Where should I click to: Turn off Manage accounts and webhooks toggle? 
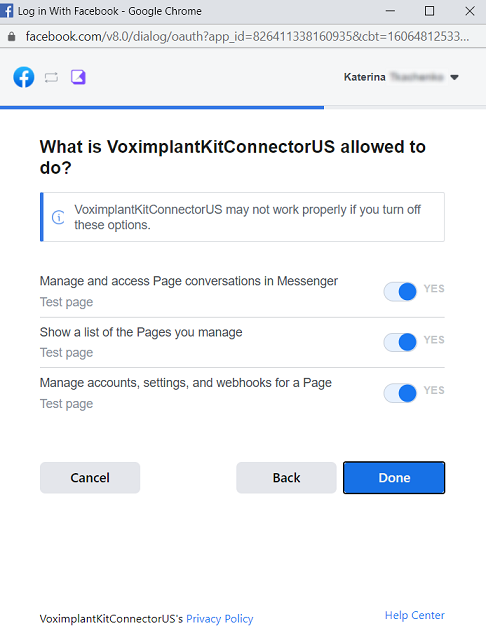[x=400, y=393]
